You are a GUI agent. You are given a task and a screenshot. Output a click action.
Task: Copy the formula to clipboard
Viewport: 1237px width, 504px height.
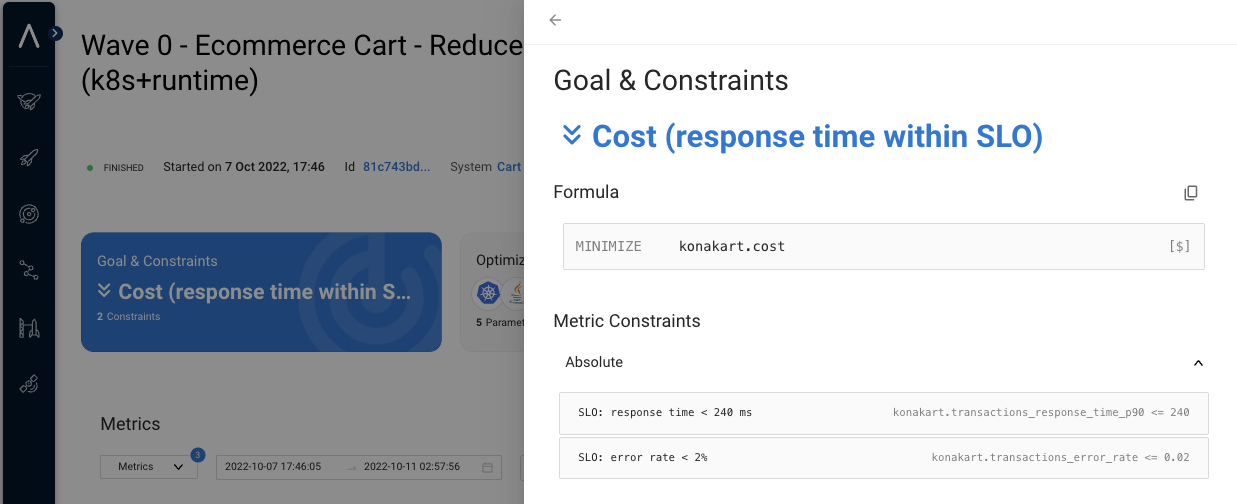1190,193
